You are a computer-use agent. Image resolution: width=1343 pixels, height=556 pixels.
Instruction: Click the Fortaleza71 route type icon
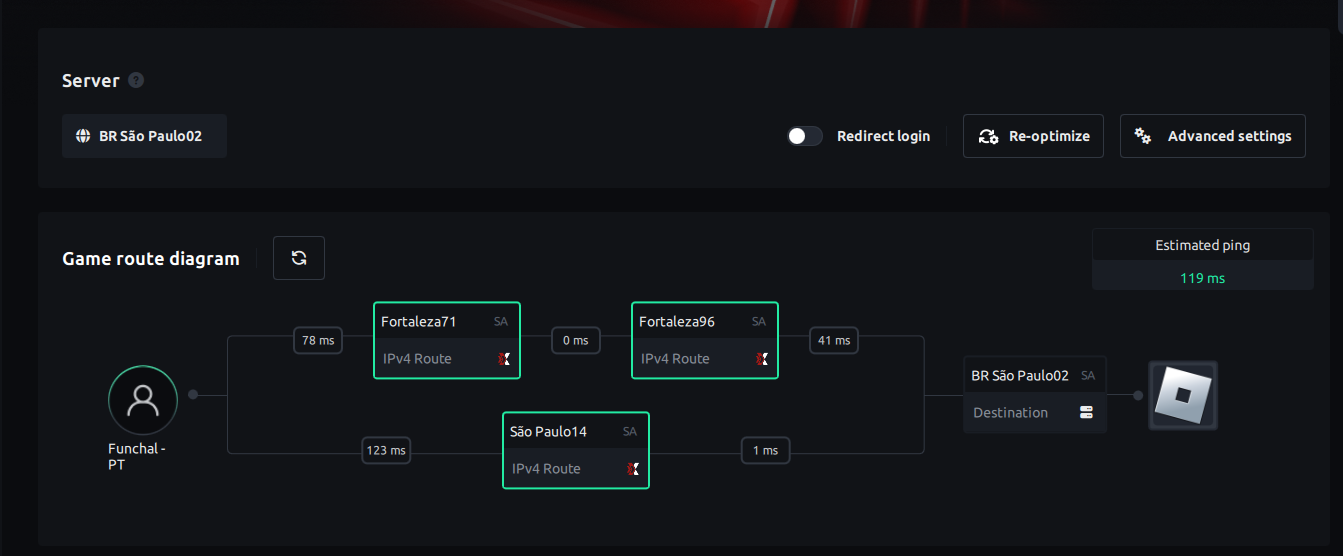pos(504,359)
